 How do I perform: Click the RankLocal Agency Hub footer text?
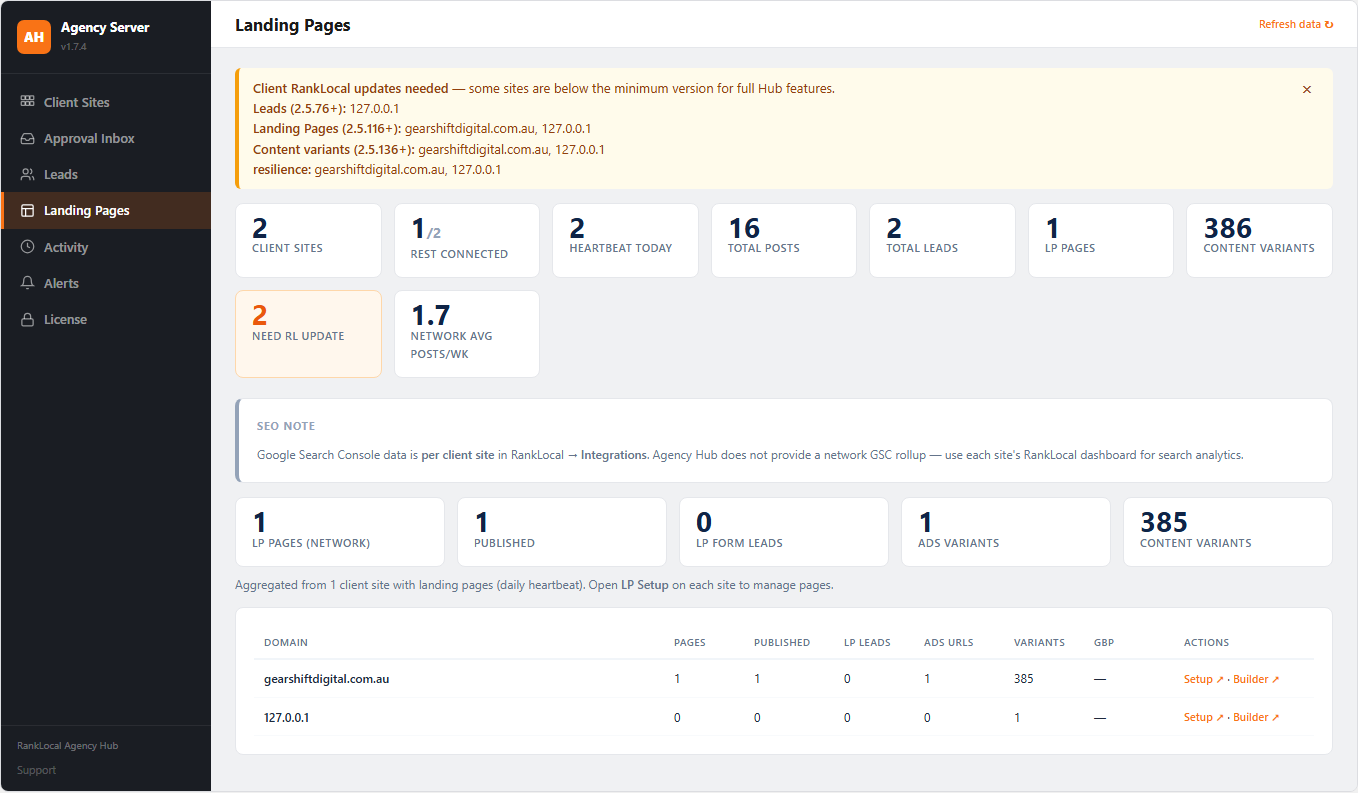[67, 746]
